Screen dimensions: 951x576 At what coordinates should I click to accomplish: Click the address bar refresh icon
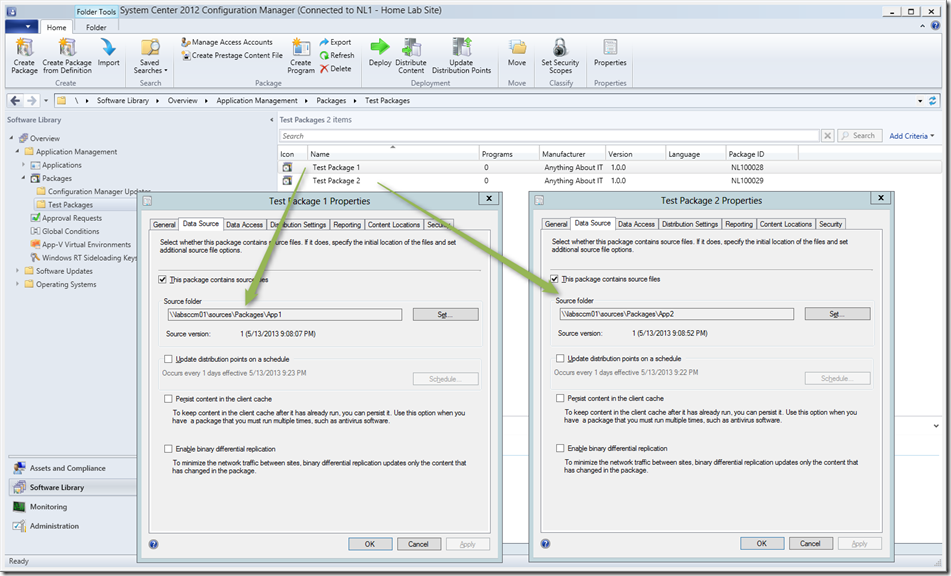click(x=933, y=101)
